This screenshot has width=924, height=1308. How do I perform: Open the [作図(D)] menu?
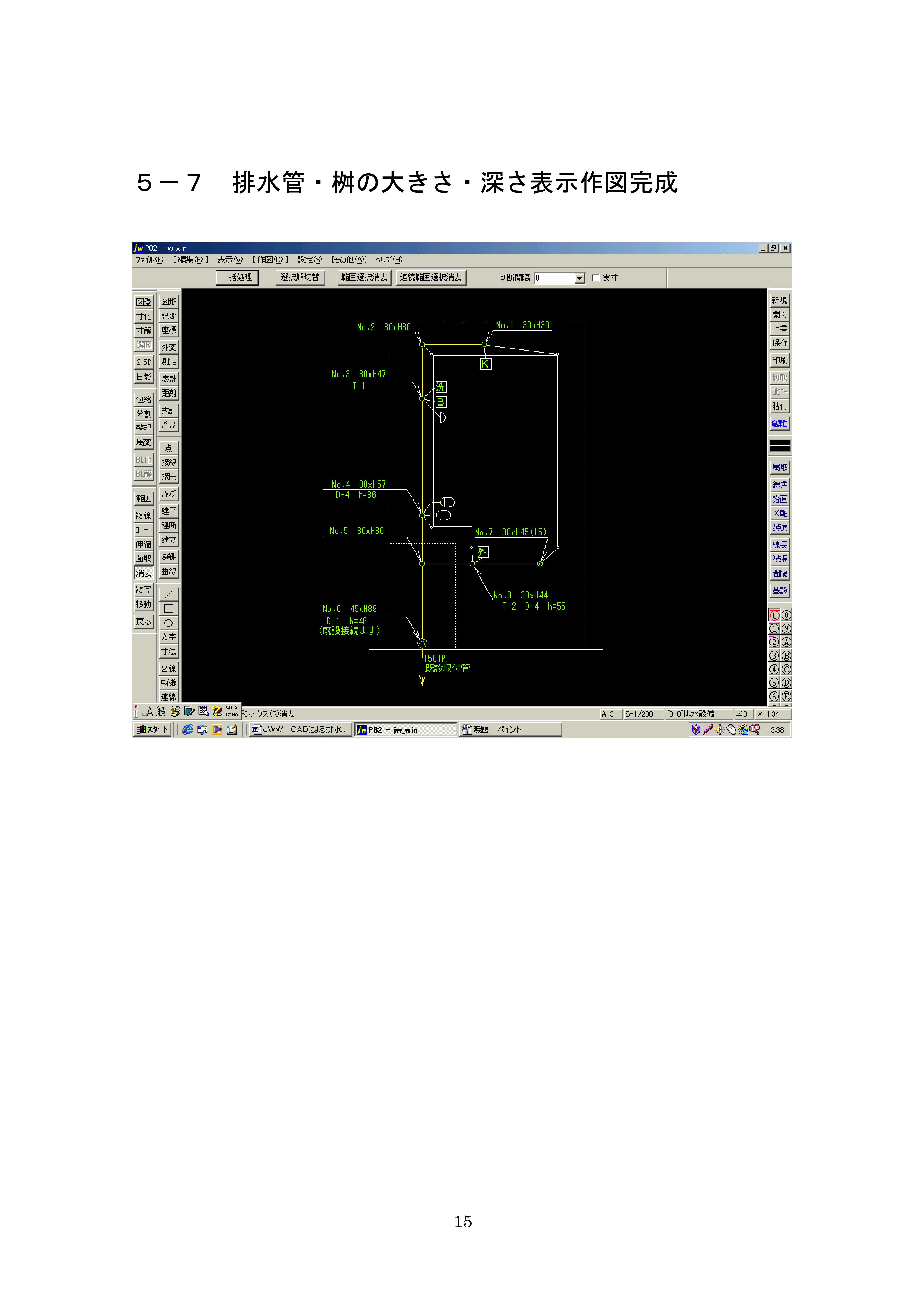pos(270,260)
